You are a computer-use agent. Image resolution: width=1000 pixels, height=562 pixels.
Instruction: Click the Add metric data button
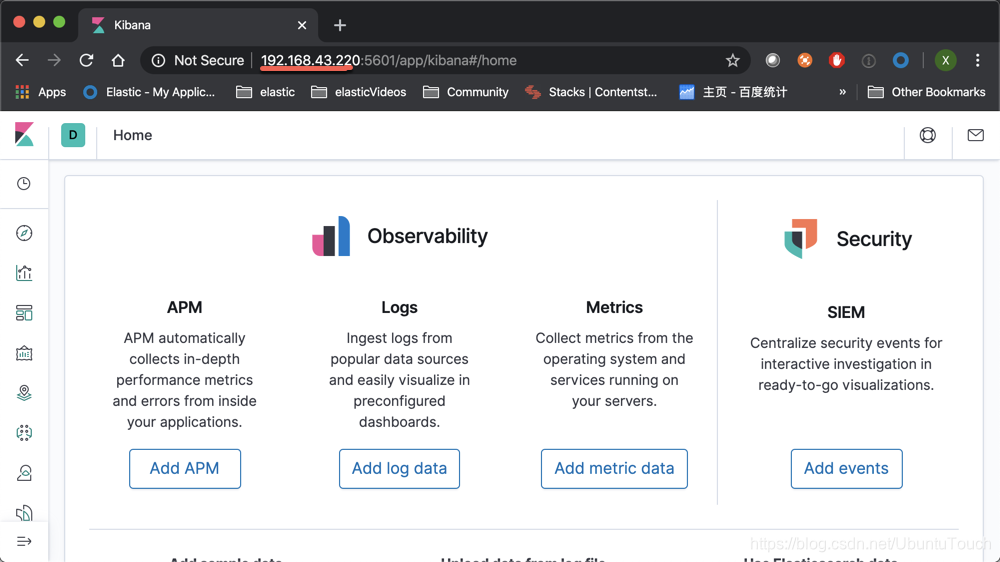point(614,469)
